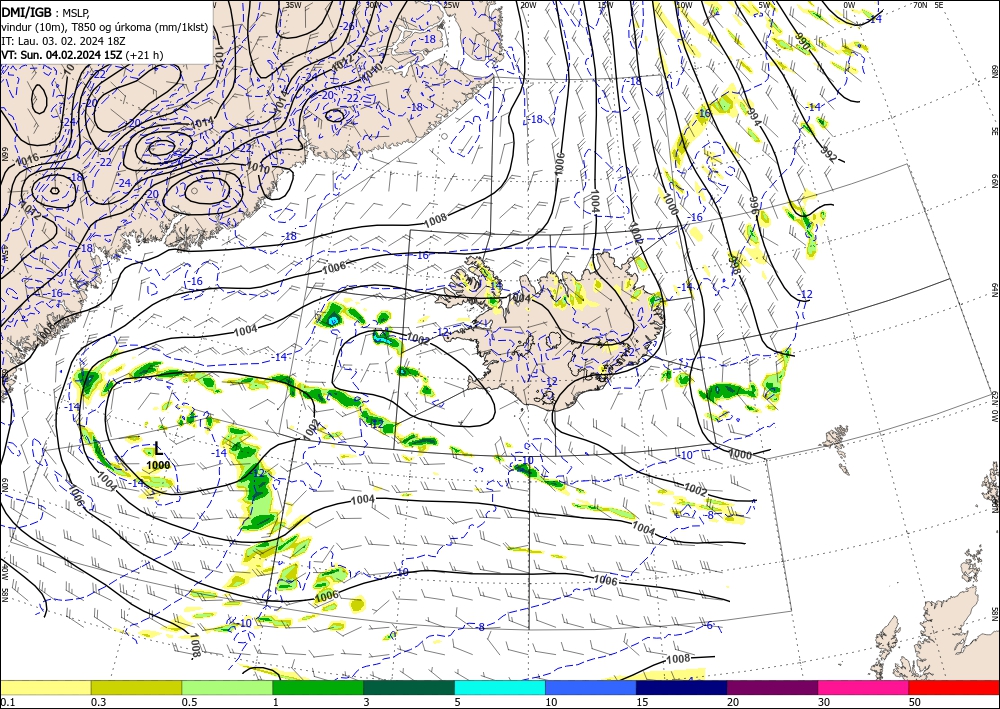The width and height of the screenshot is (1000, 709).
Task: Click the yellow 0.1–0.3 mm legend swatch
Action: 45,687
